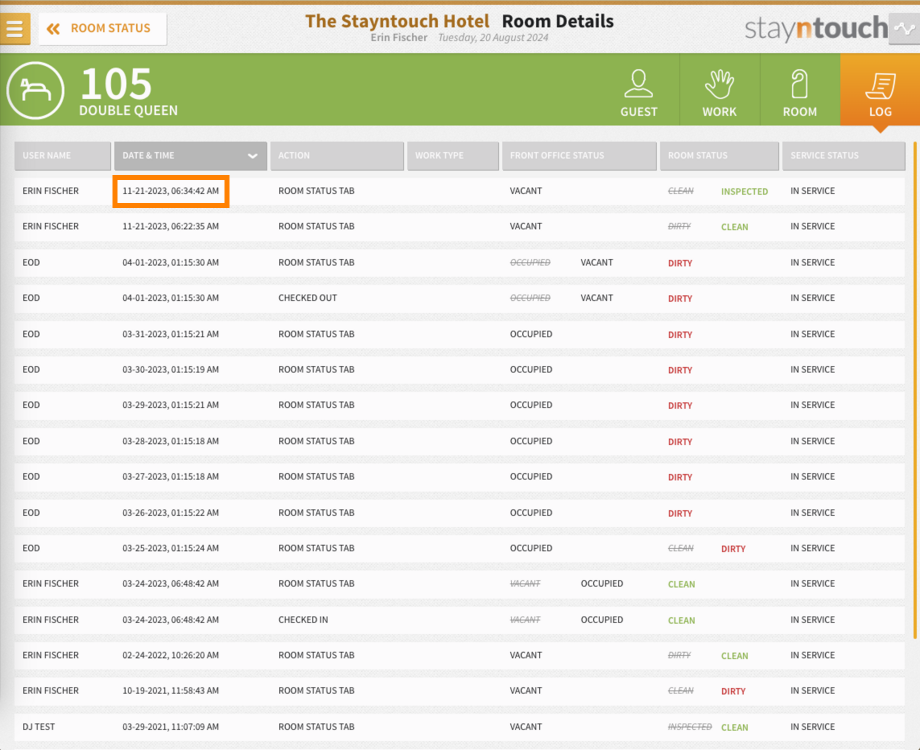Click CHECKED IN action entry
This screenshot has height=750, width=920.
pyautogui.click(x=303, y=620)
